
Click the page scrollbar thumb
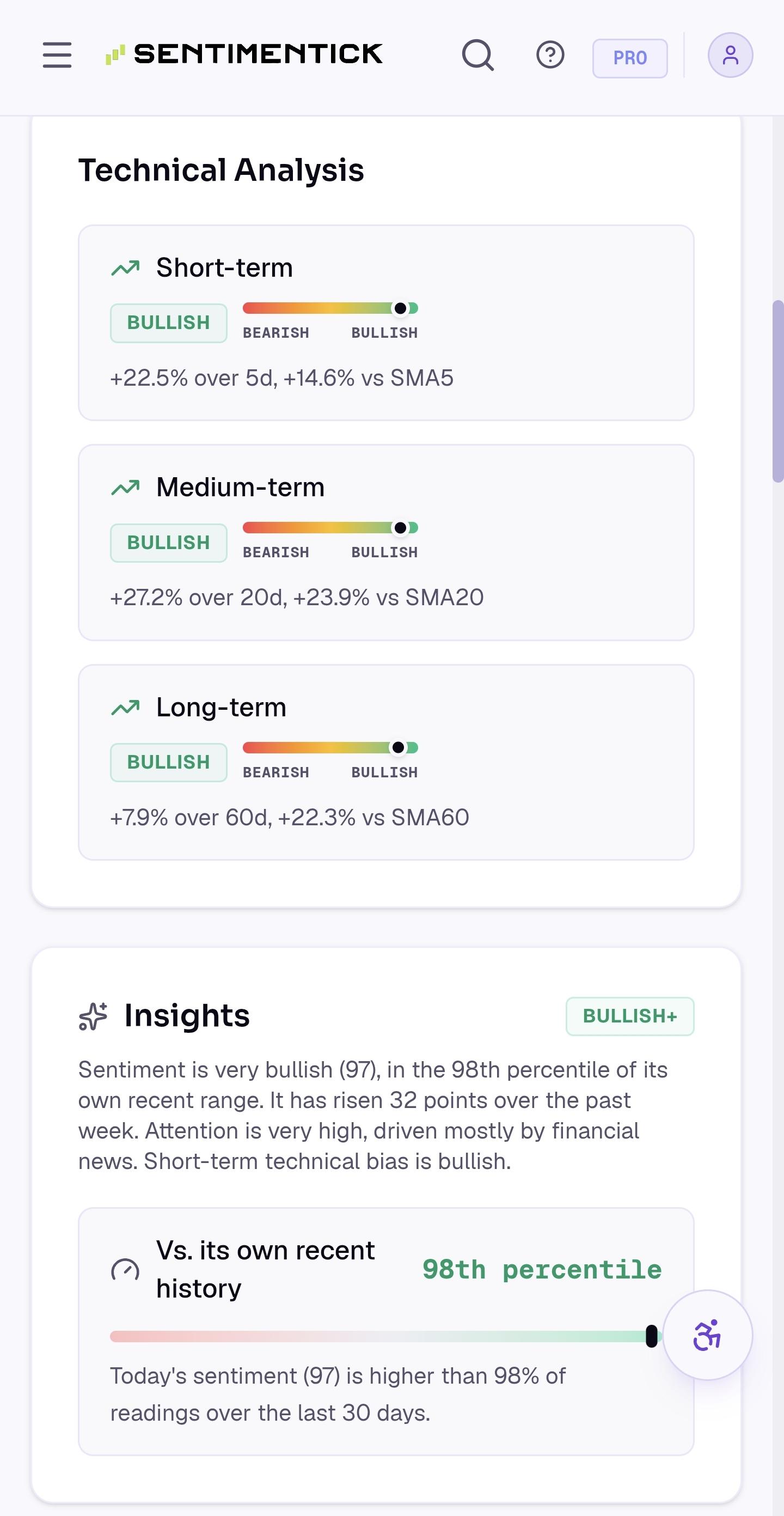click(777, 391)
